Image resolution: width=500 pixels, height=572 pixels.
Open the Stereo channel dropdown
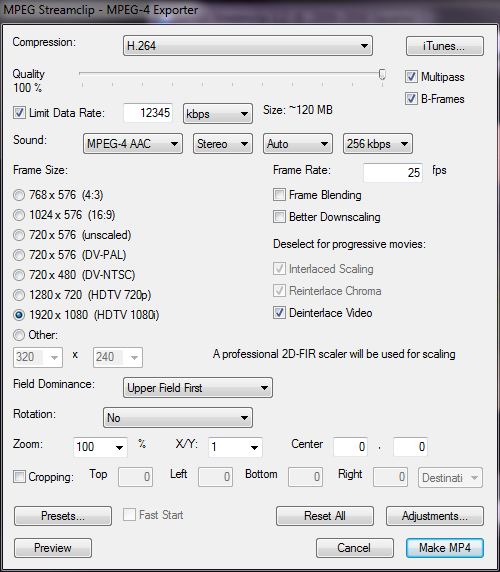pos(223,144)
